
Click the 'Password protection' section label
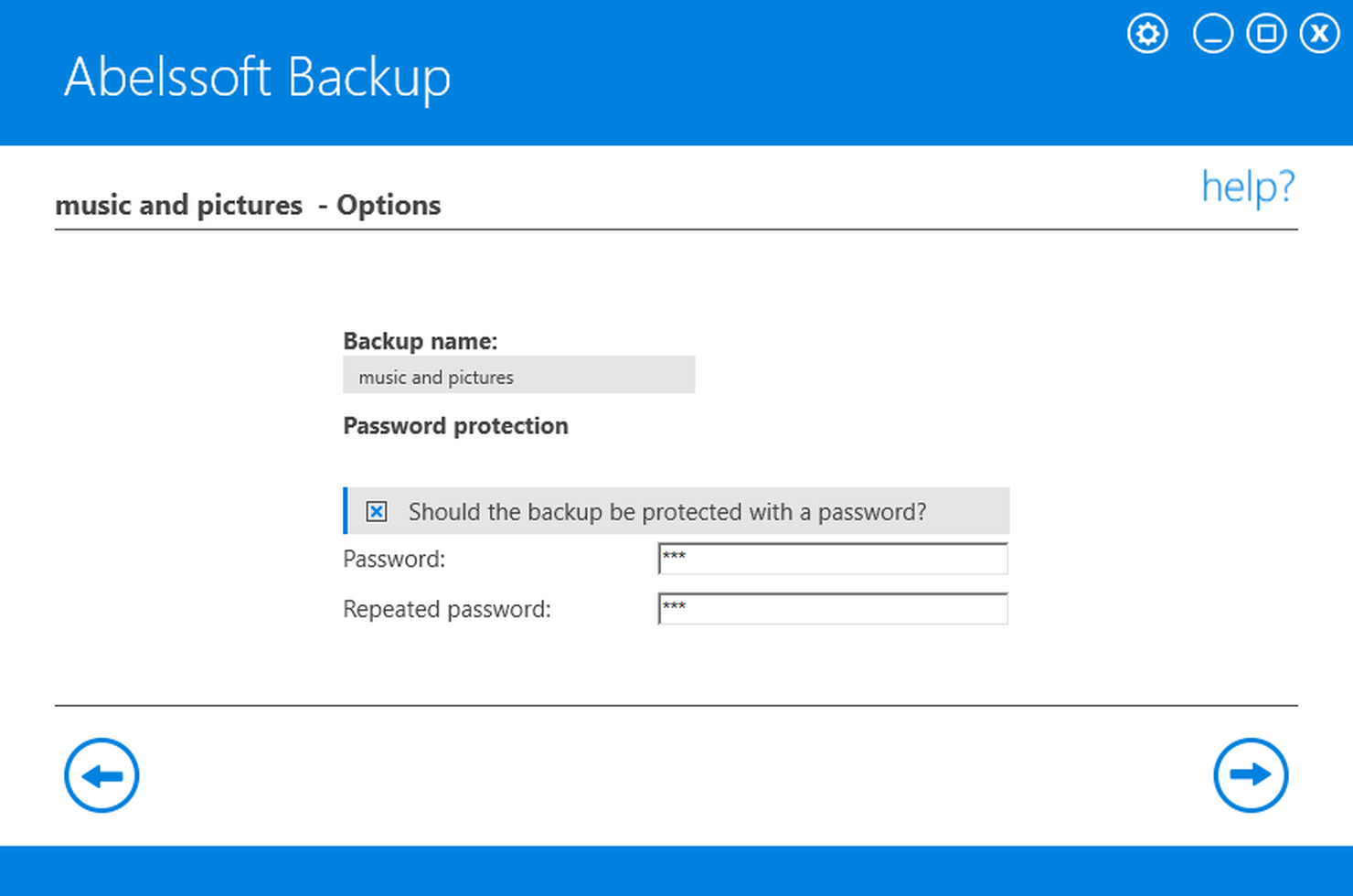point(455,426)
